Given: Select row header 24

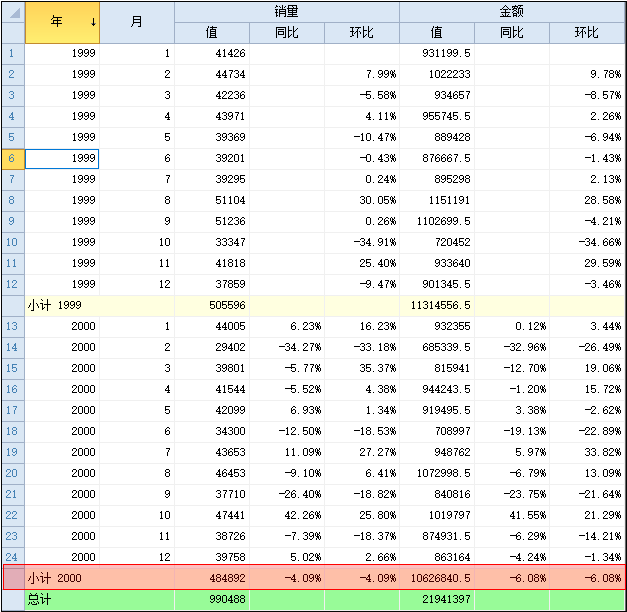Looking at the screenshot, I should [x=12, y=557].
